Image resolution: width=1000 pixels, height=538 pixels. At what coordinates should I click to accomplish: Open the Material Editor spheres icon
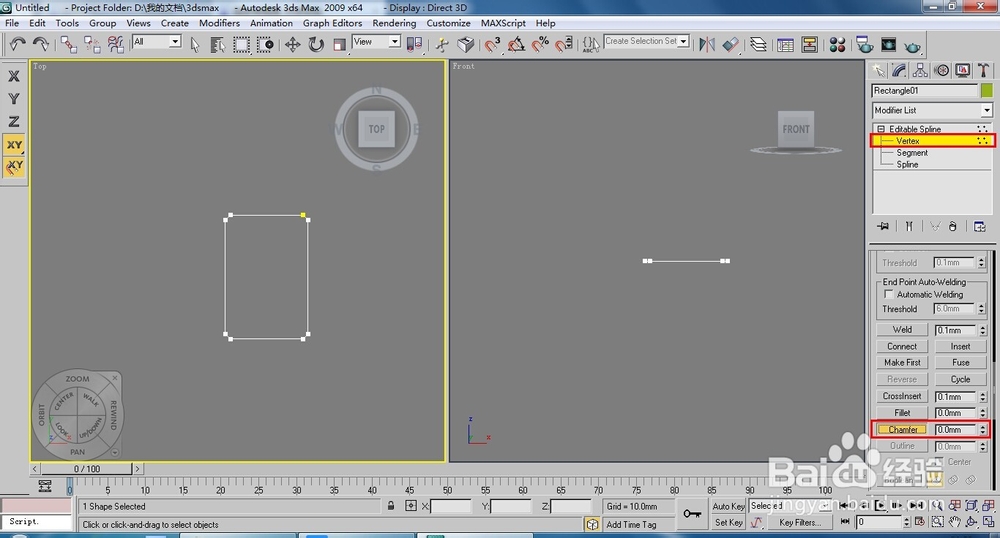point(837,45)
